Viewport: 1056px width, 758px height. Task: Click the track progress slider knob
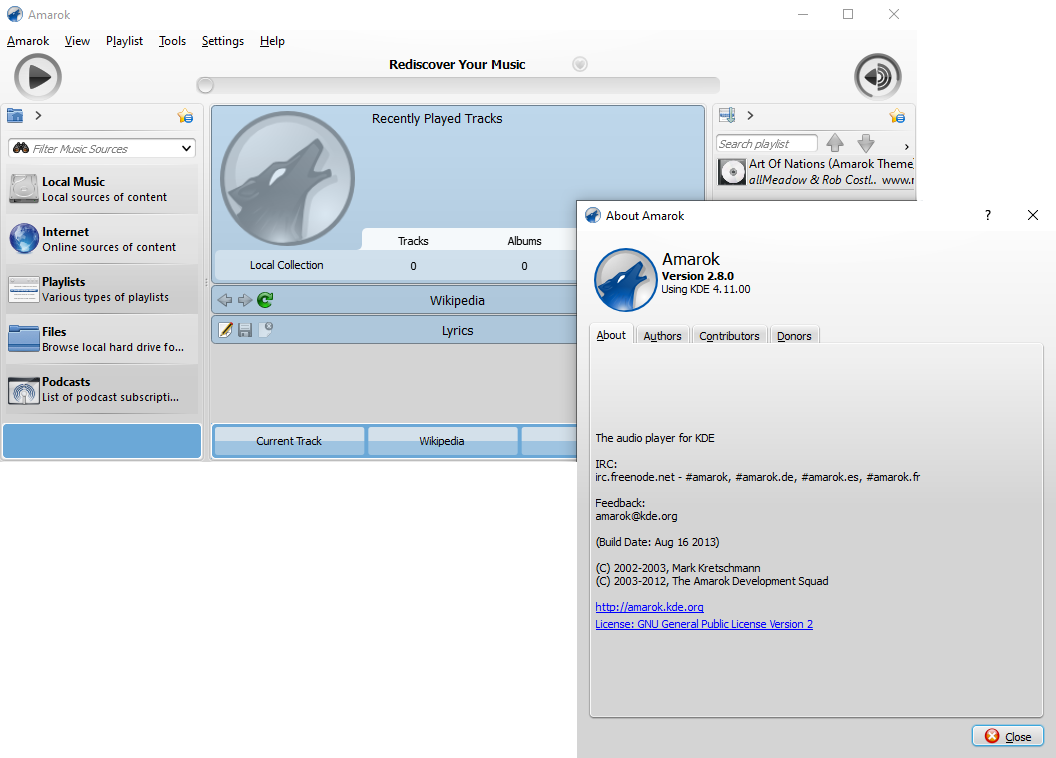(205, 85)
